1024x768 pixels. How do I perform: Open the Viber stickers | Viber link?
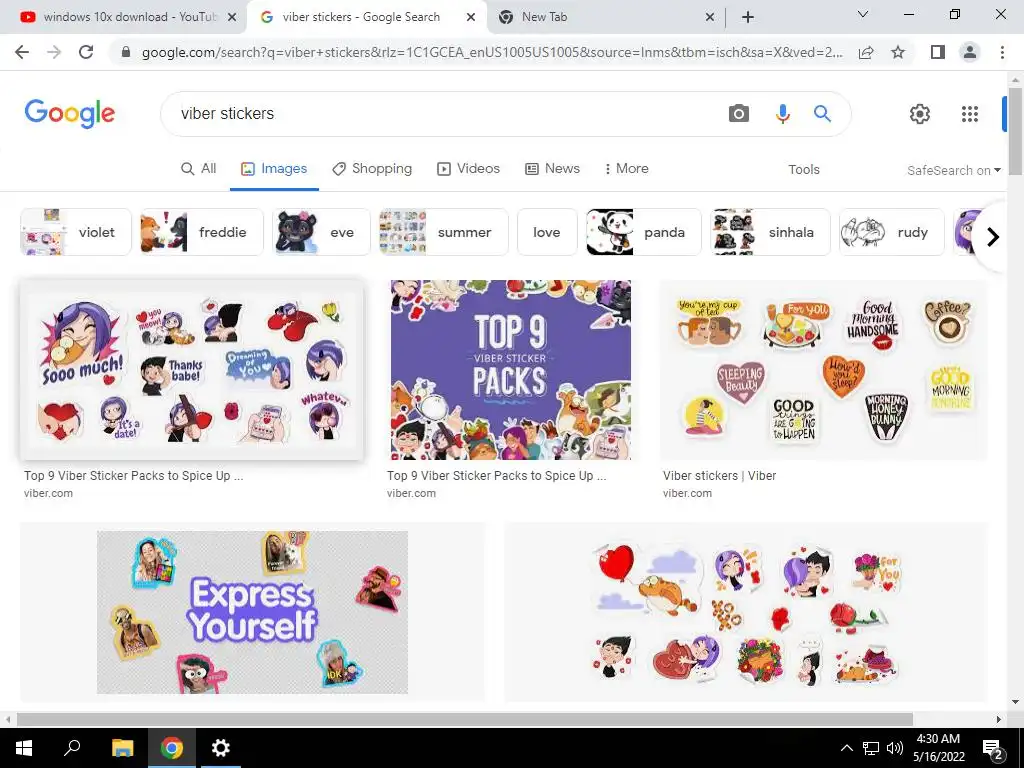click(x=719, y=475)
